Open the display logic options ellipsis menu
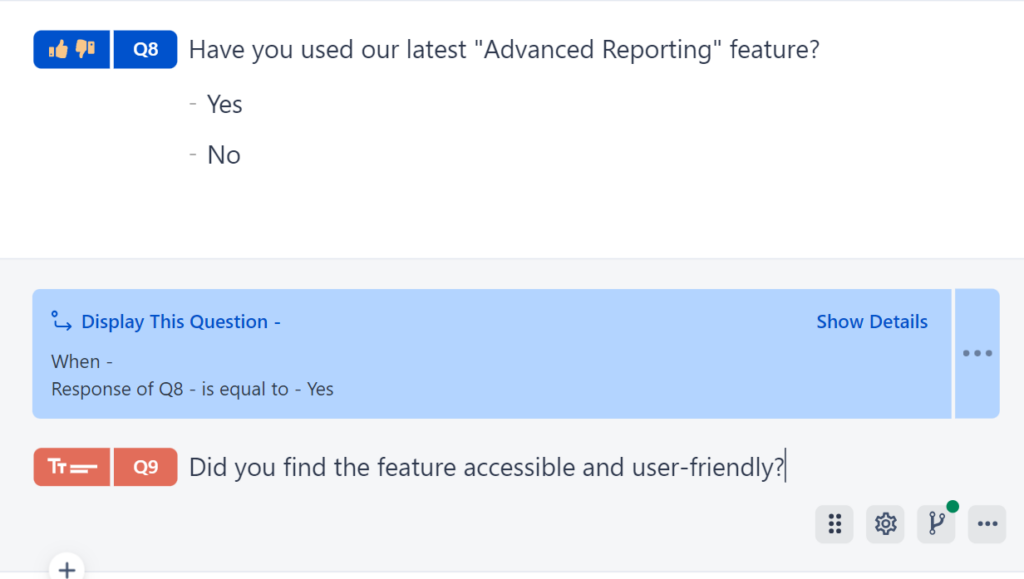Image resolution: width=1024 pixels, height=579 pixels. click(x=976, y=353)
